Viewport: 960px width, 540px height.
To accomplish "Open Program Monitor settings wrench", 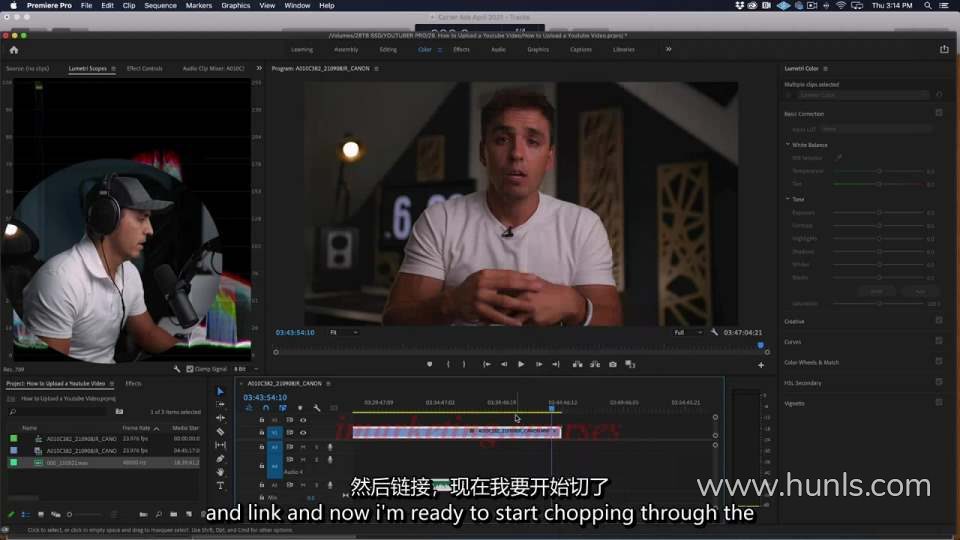I will [x=714, y=332].
